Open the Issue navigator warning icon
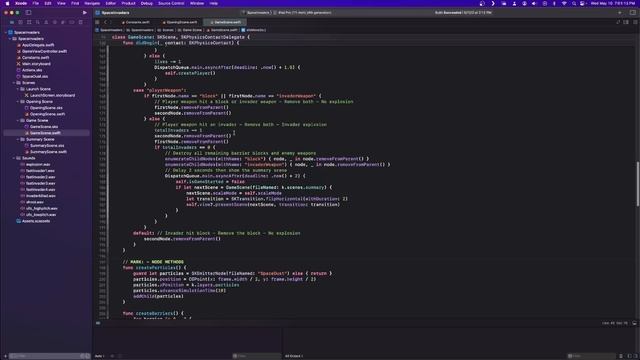 (x=46, y=22)
